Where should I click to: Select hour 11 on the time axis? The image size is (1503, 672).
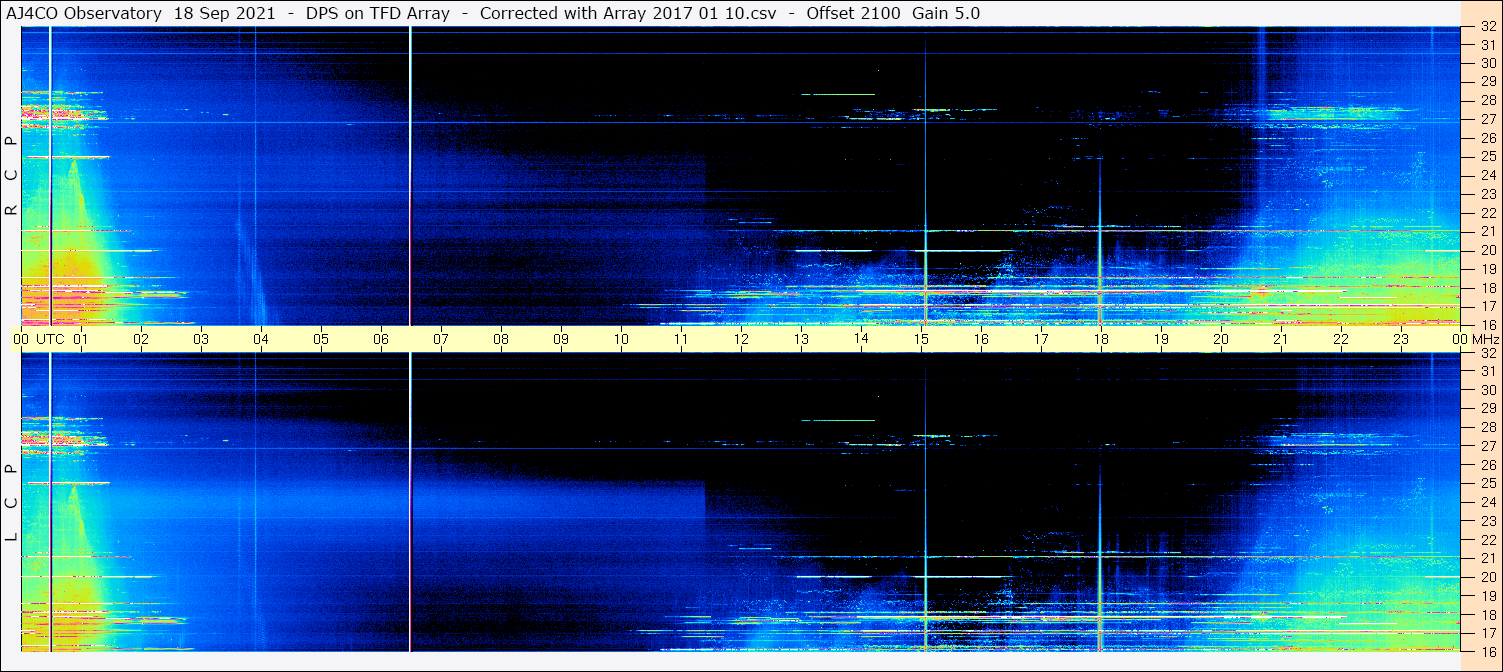(x=681, y=339)
